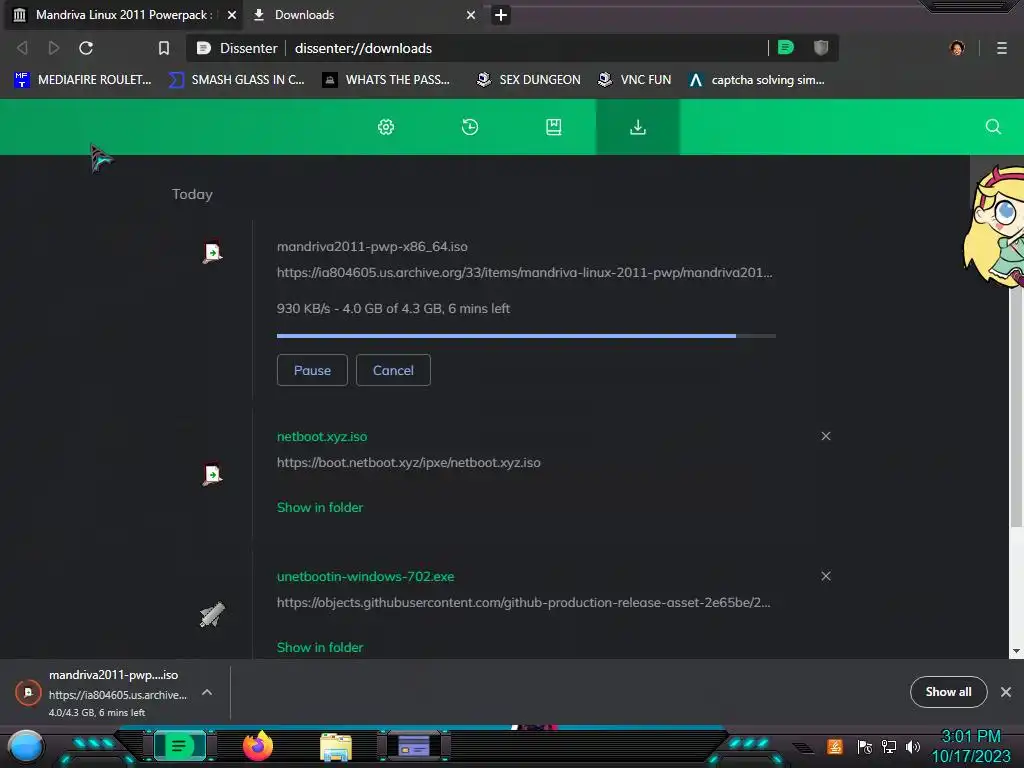Open the purple window app on taskbar

click(413, 746)
